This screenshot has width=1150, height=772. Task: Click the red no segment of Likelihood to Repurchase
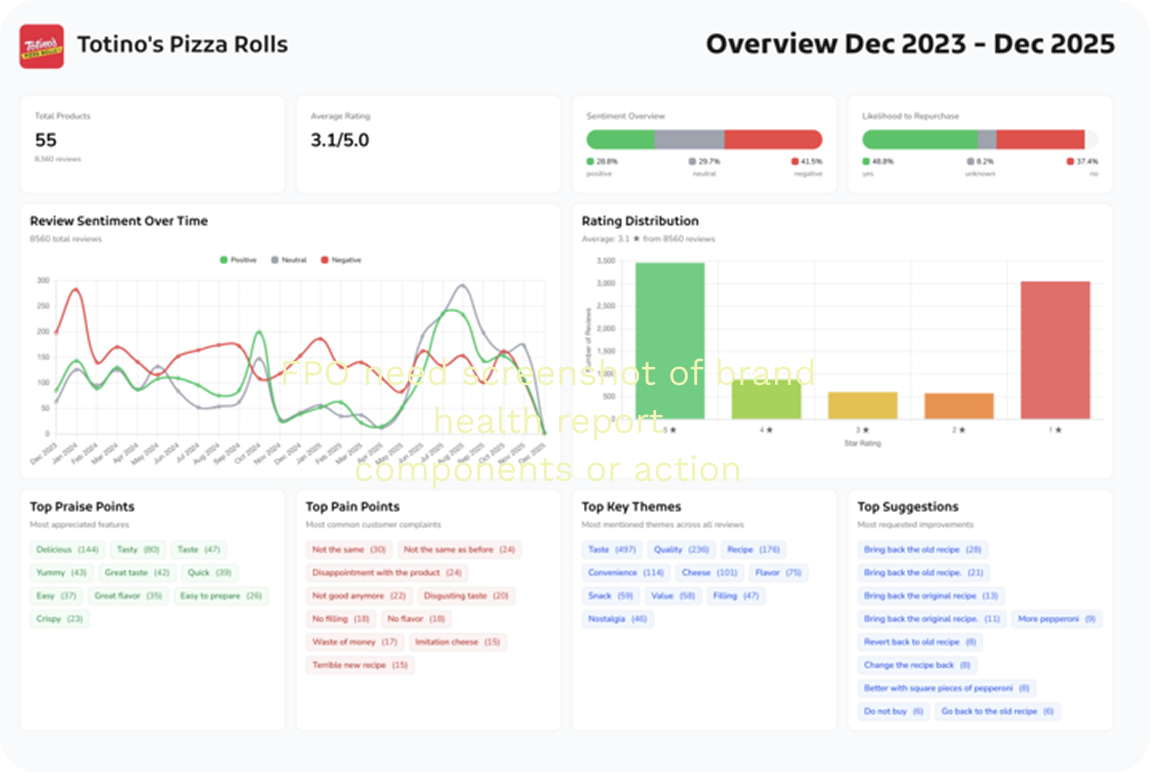[1040, 139]
